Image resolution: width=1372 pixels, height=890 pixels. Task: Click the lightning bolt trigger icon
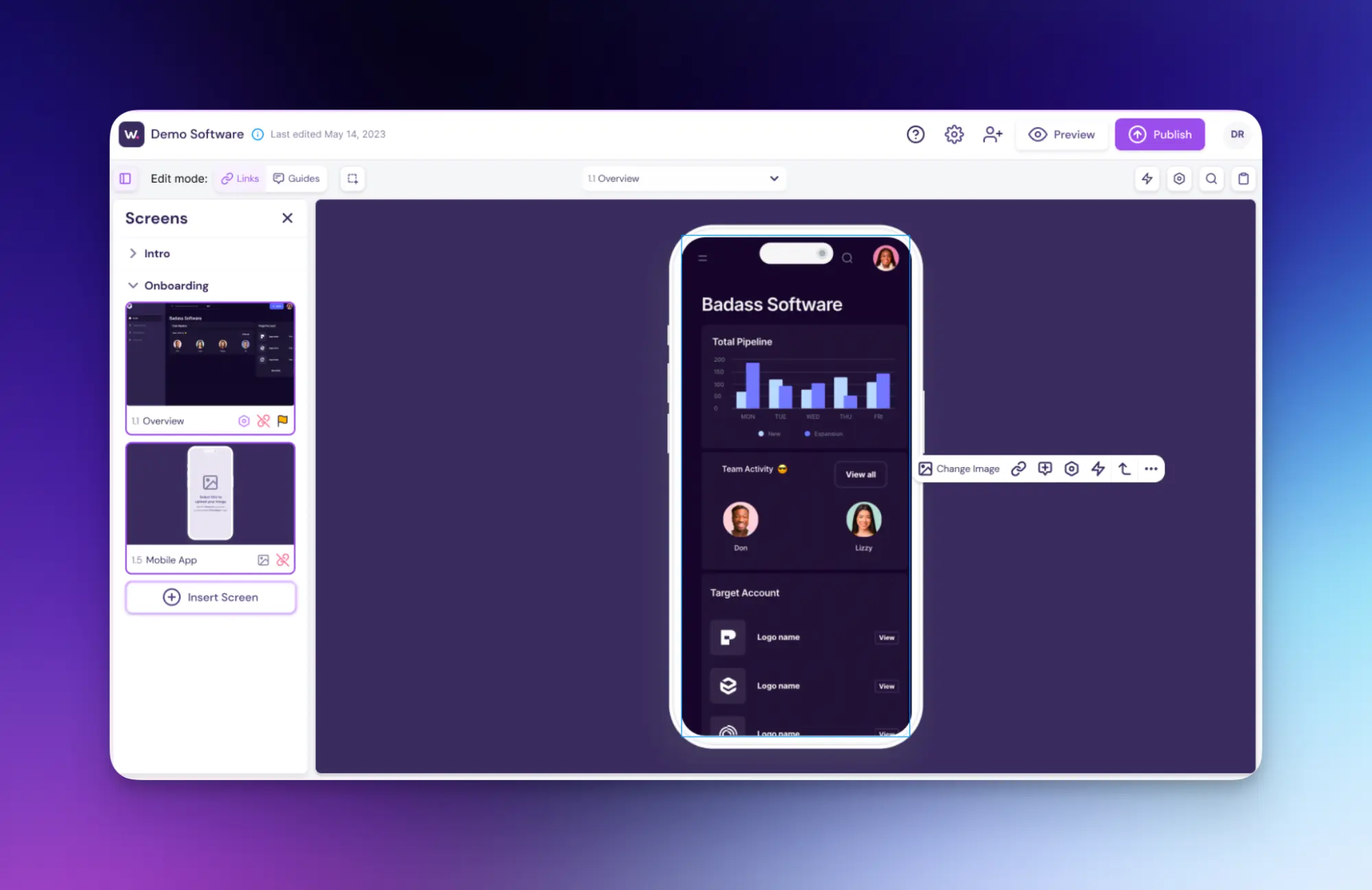click(1096, 468)
